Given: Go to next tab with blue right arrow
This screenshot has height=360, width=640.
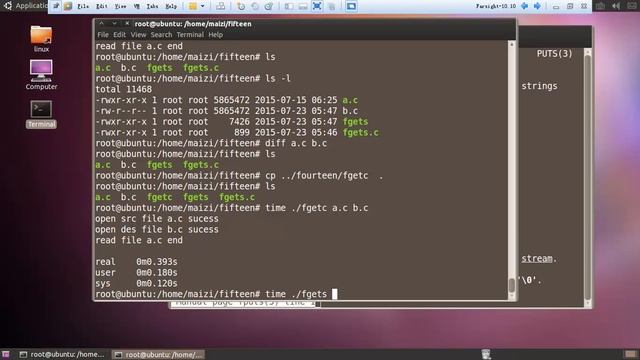Looking at the screenshot, I should pos(538,6).
